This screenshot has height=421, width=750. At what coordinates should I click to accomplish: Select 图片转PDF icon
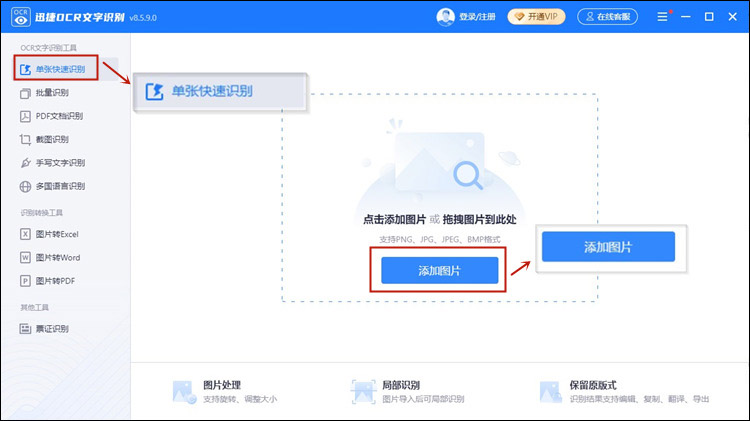tap(25, 281)
